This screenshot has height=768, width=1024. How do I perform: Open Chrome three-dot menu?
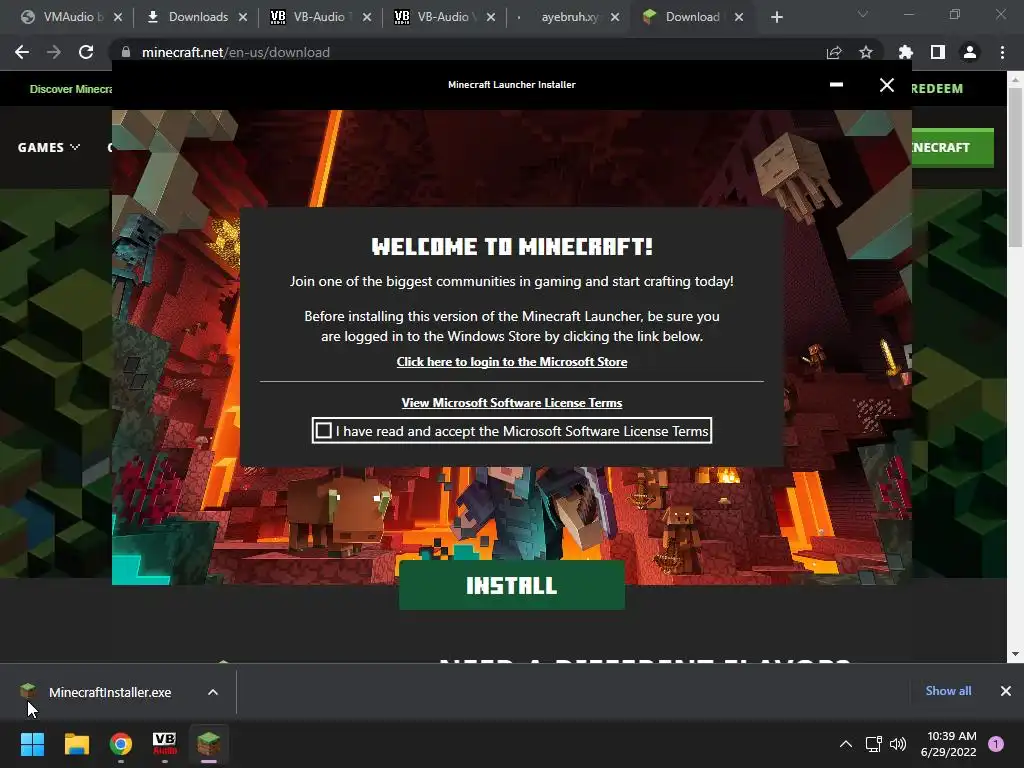[1002, 52]
